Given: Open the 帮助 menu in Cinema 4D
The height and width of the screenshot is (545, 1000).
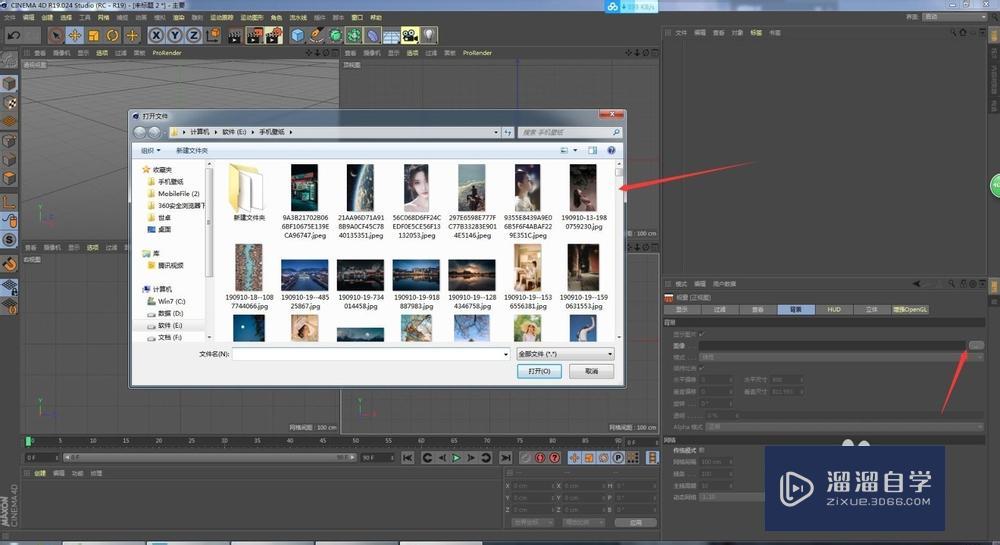Looking at the screenshot, I should (x=376, y=17).
